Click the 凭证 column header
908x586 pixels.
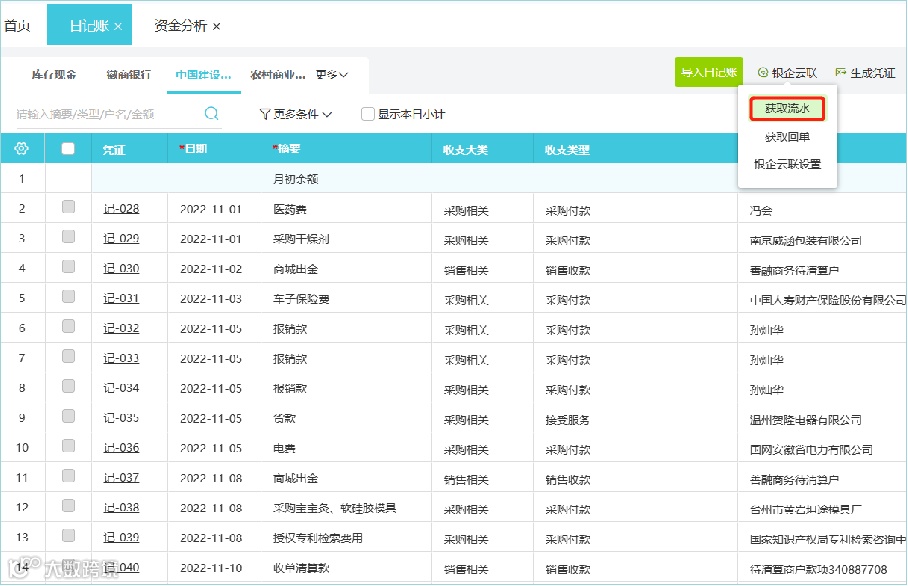tap(114, 150)
